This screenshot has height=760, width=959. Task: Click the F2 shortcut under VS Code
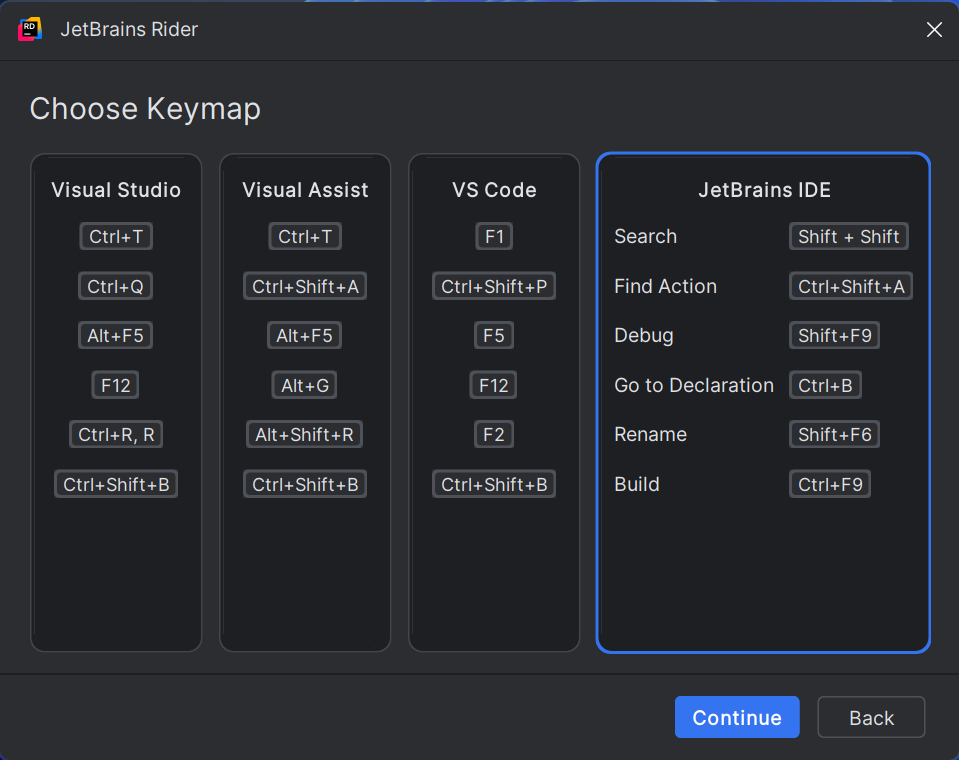point(494,435)
